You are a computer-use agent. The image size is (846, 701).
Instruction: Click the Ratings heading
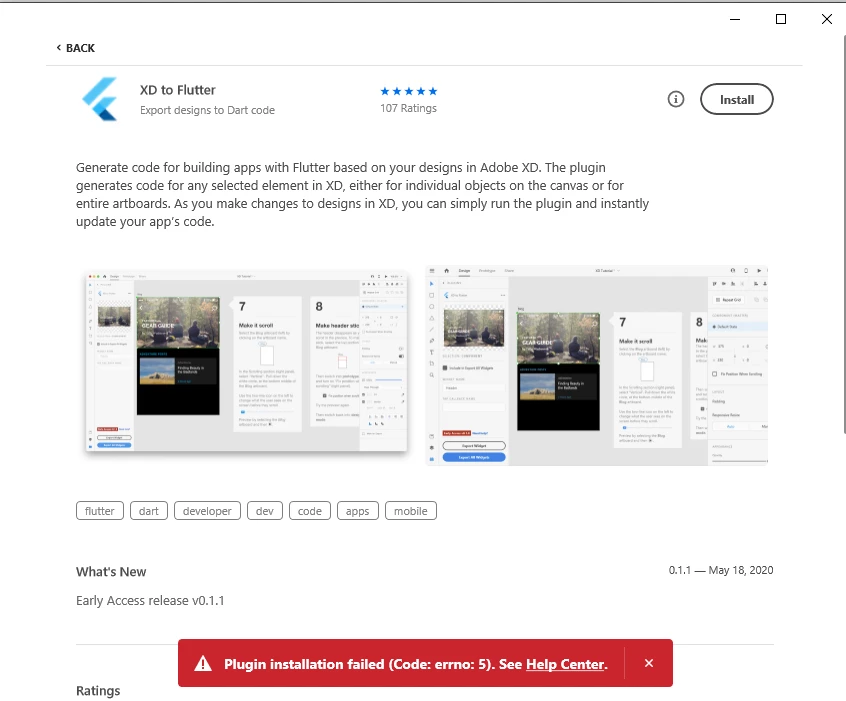[98, 691]
